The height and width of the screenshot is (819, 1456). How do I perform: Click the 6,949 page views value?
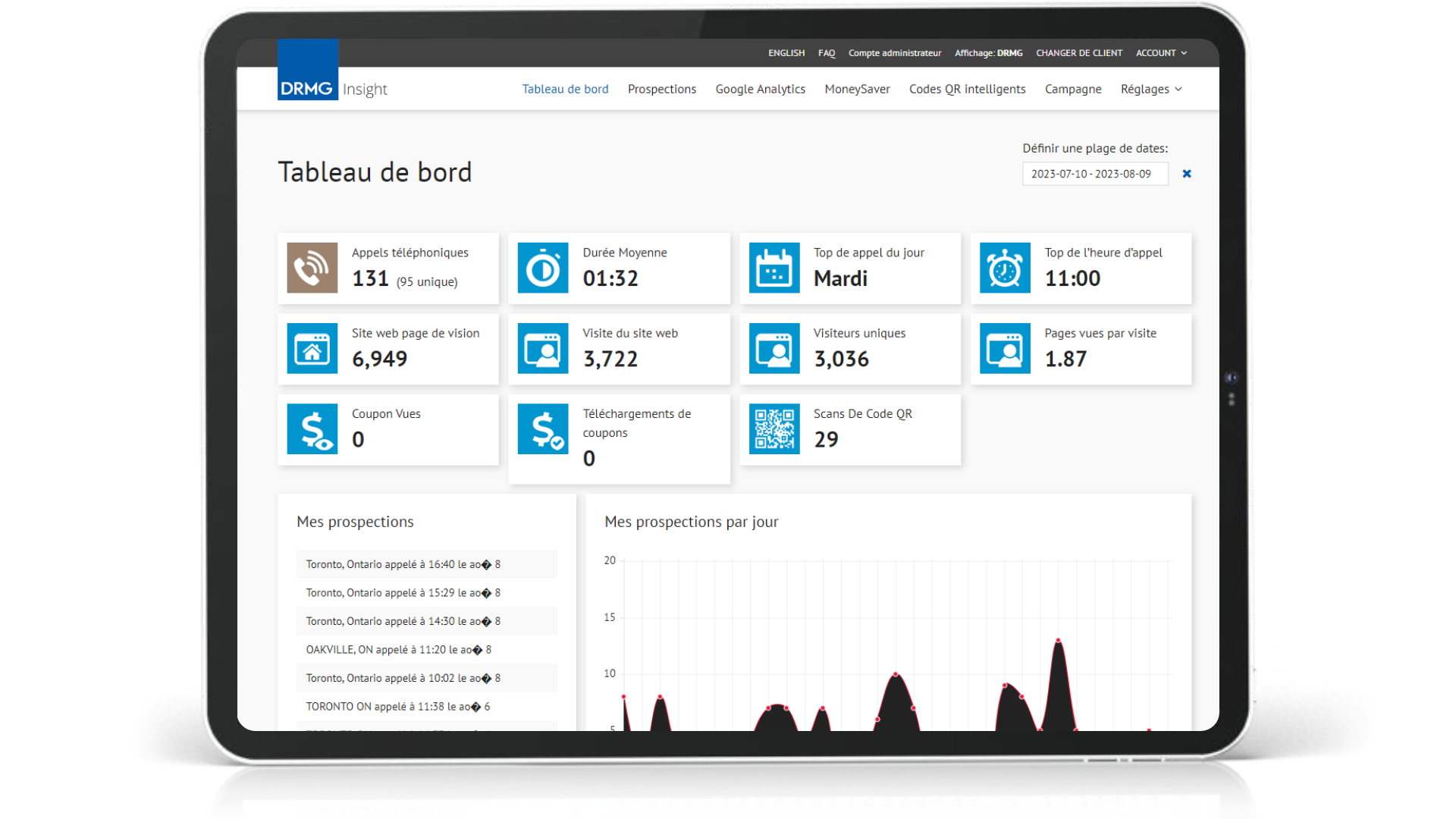point(379,359)
